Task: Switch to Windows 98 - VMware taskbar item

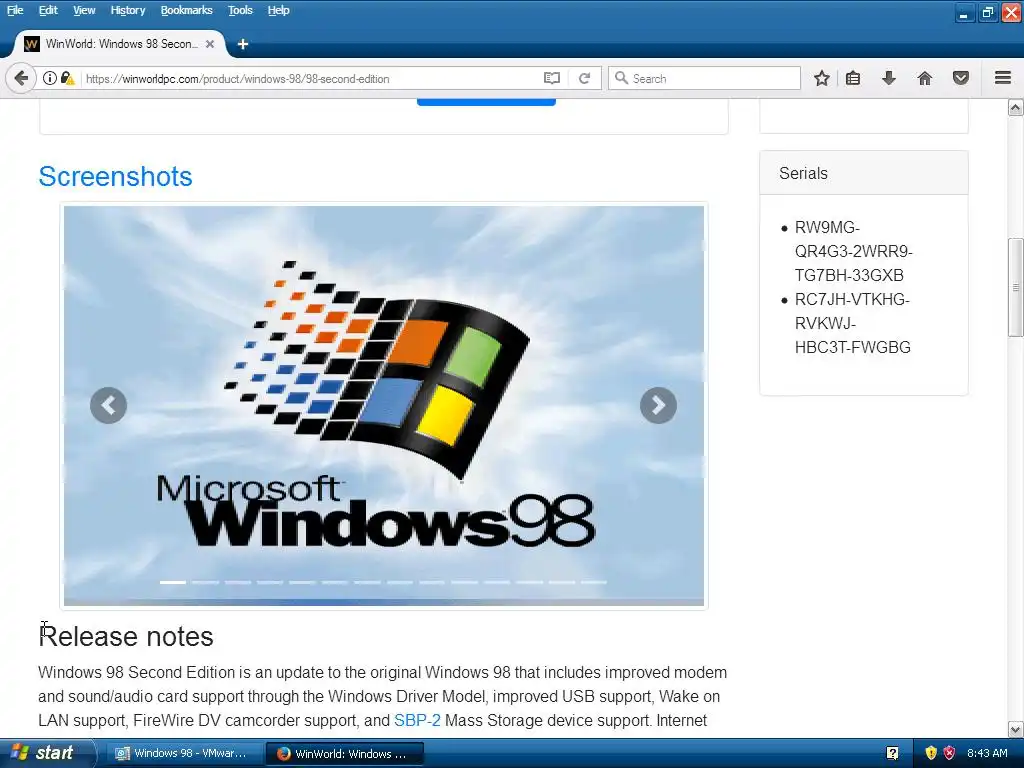Action: [x=184, y=753]
